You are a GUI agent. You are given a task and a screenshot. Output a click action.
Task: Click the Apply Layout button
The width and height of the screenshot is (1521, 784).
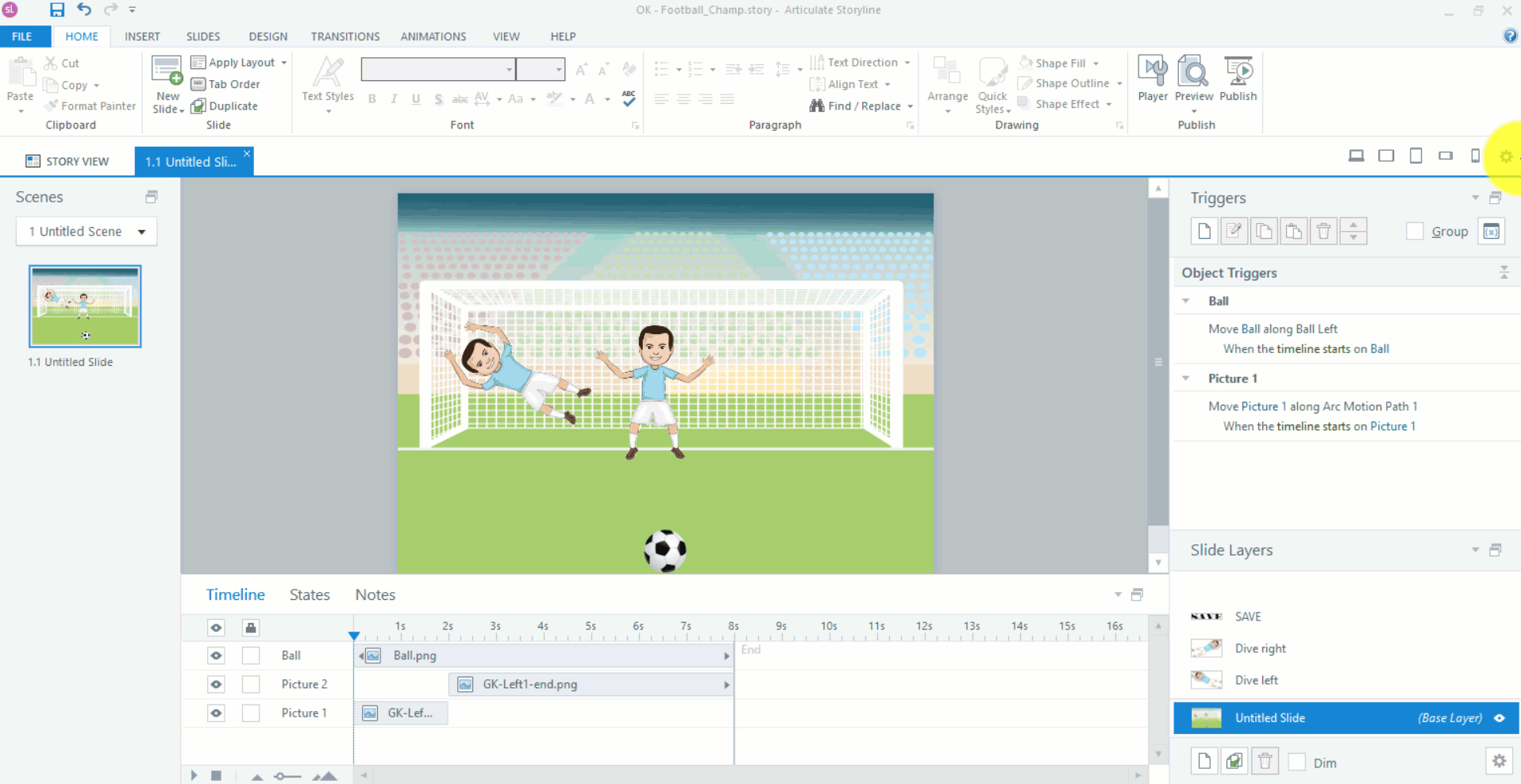coord(238,62)
